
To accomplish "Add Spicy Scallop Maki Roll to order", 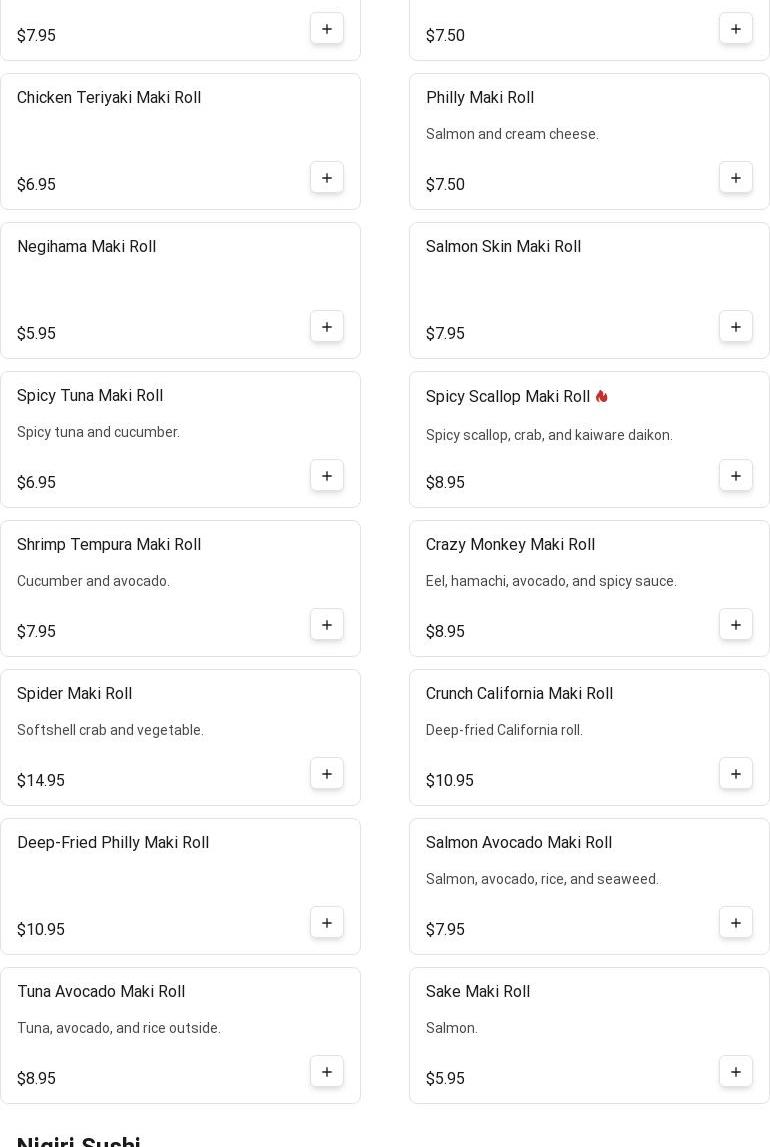I will [x=736, y=476].
